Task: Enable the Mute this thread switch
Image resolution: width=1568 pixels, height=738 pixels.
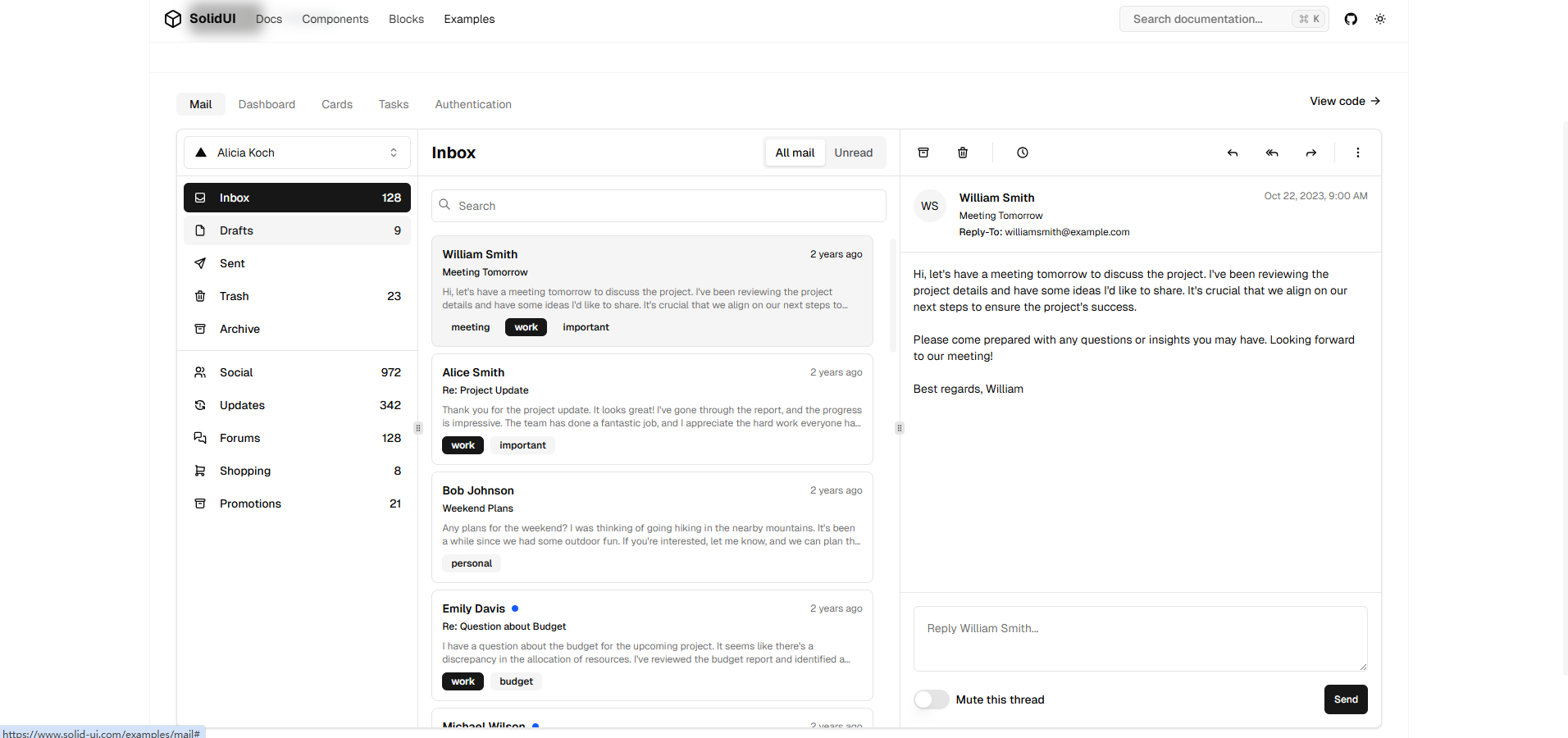Action: [x=932, y=699]
